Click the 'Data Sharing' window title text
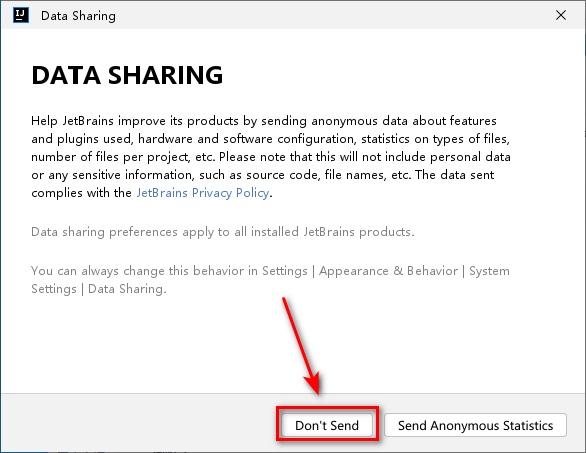The width and height of the screenshot is (586, 453). (x=78, y=16)
